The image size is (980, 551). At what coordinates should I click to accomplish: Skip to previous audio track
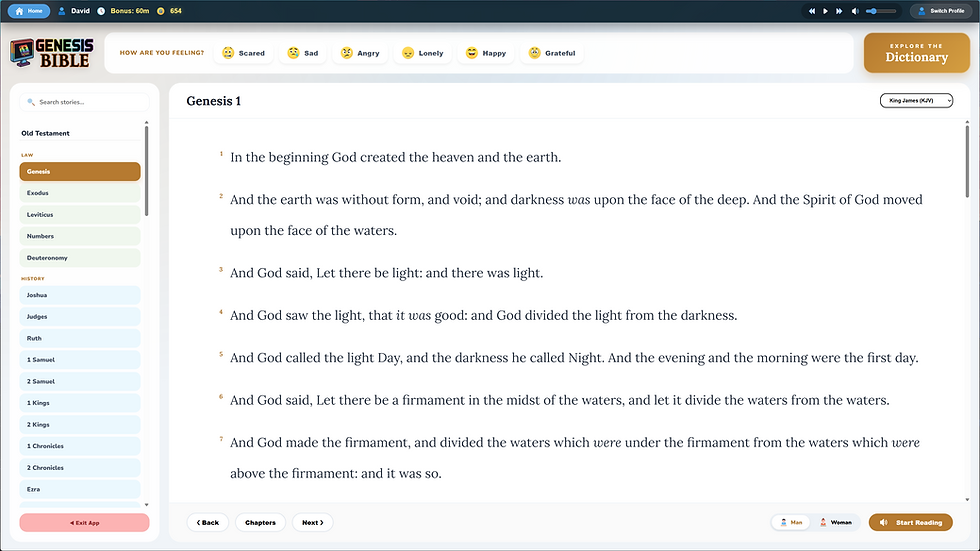click(811, 11)
